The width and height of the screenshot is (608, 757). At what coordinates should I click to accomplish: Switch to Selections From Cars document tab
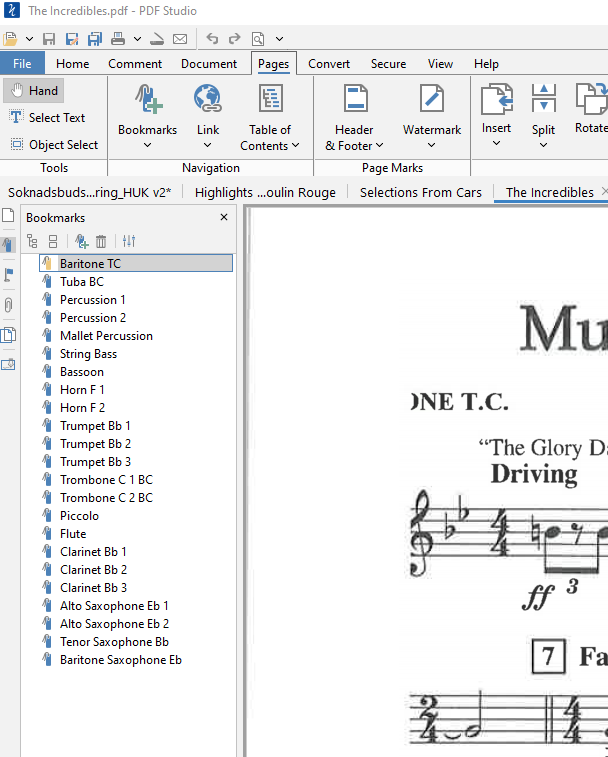[421, 192]
